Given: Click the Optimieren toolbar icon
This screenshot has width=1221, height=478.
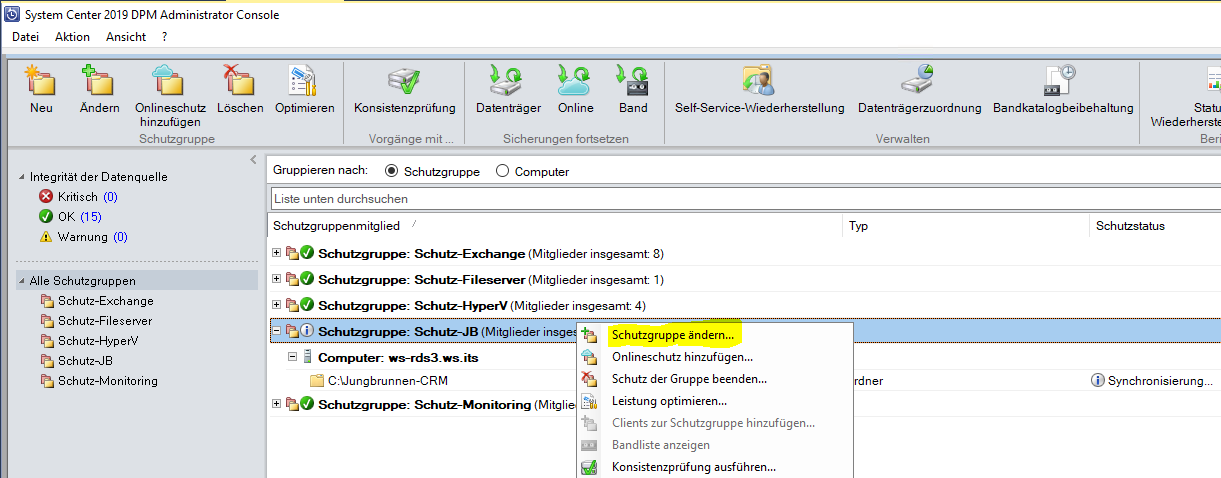Looking at the screenshot, I should tap(304, 80).
